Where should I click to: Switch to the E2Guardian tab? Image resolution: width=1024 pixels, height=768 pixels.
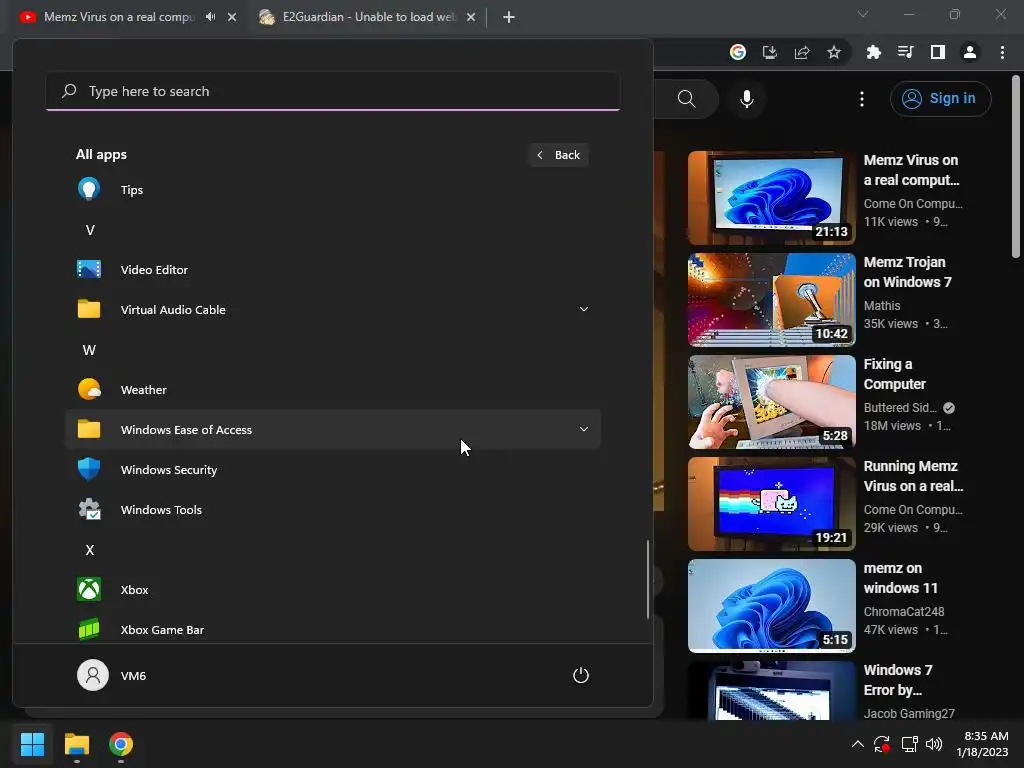pos(368,17)
